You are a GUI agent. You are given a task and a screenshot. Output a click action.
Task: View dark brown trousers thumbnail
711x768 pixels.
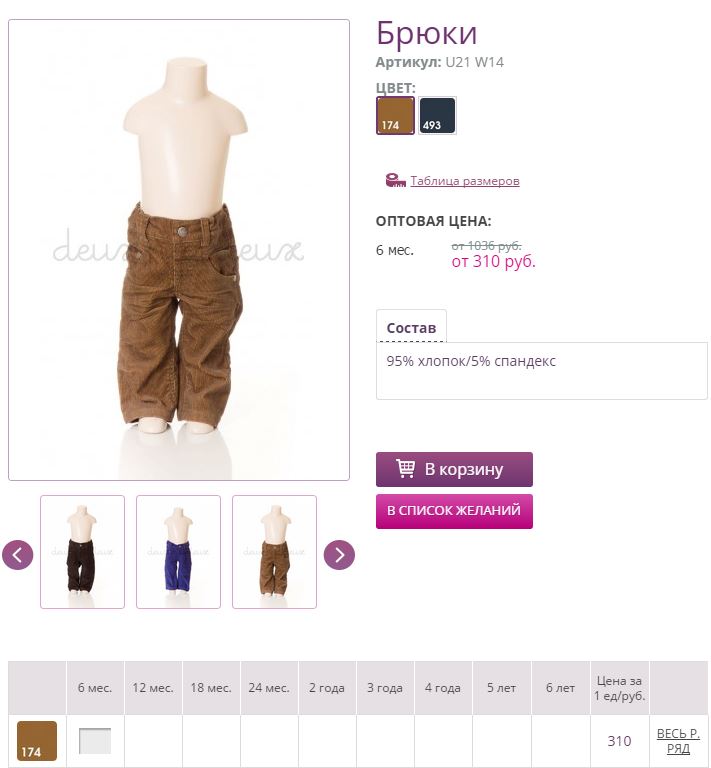pyautogui.click(x=82, y=552)
